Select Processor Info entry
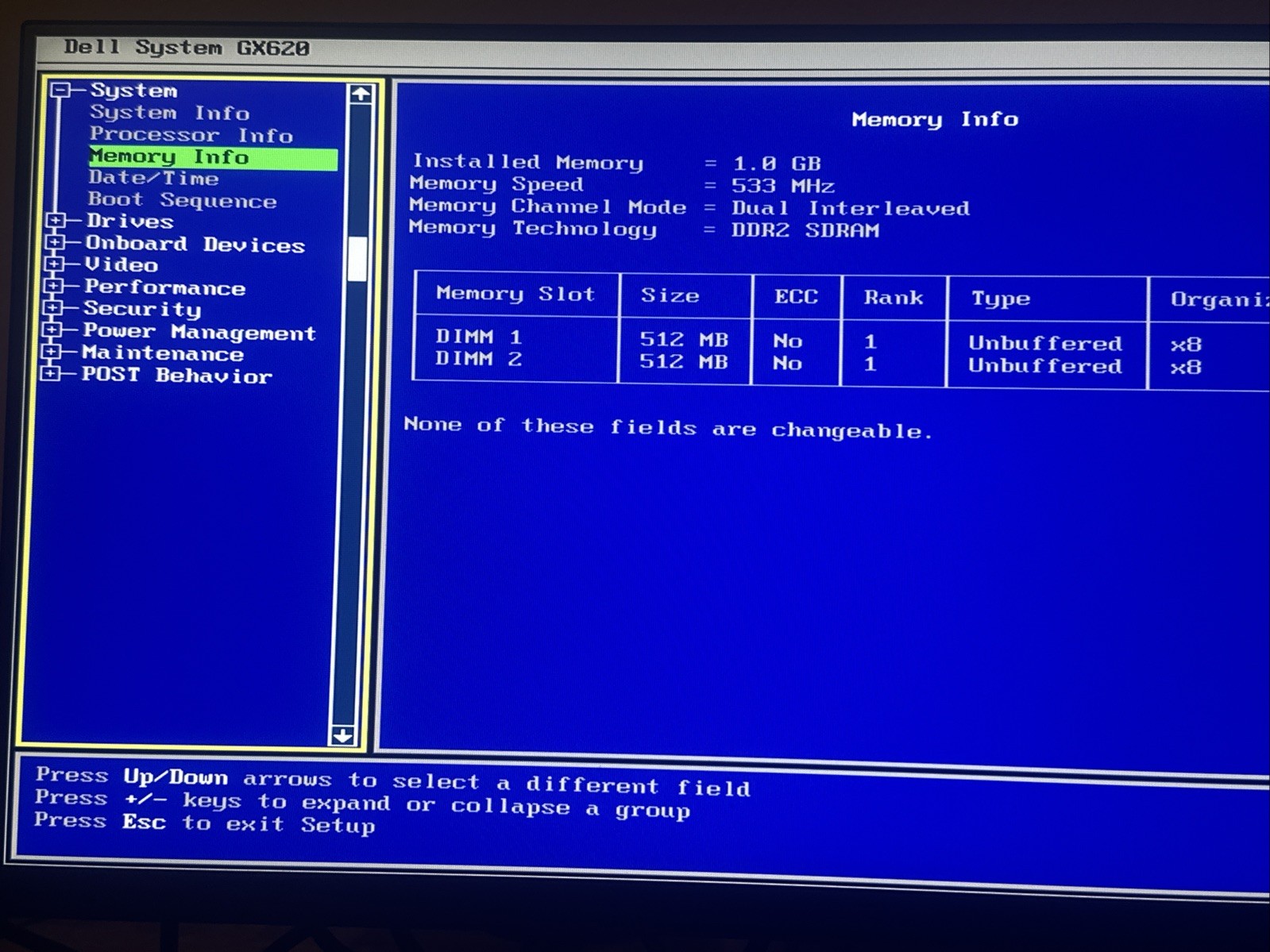The image size is (1270, 952). pyautogui.click(x=191, y=135)
